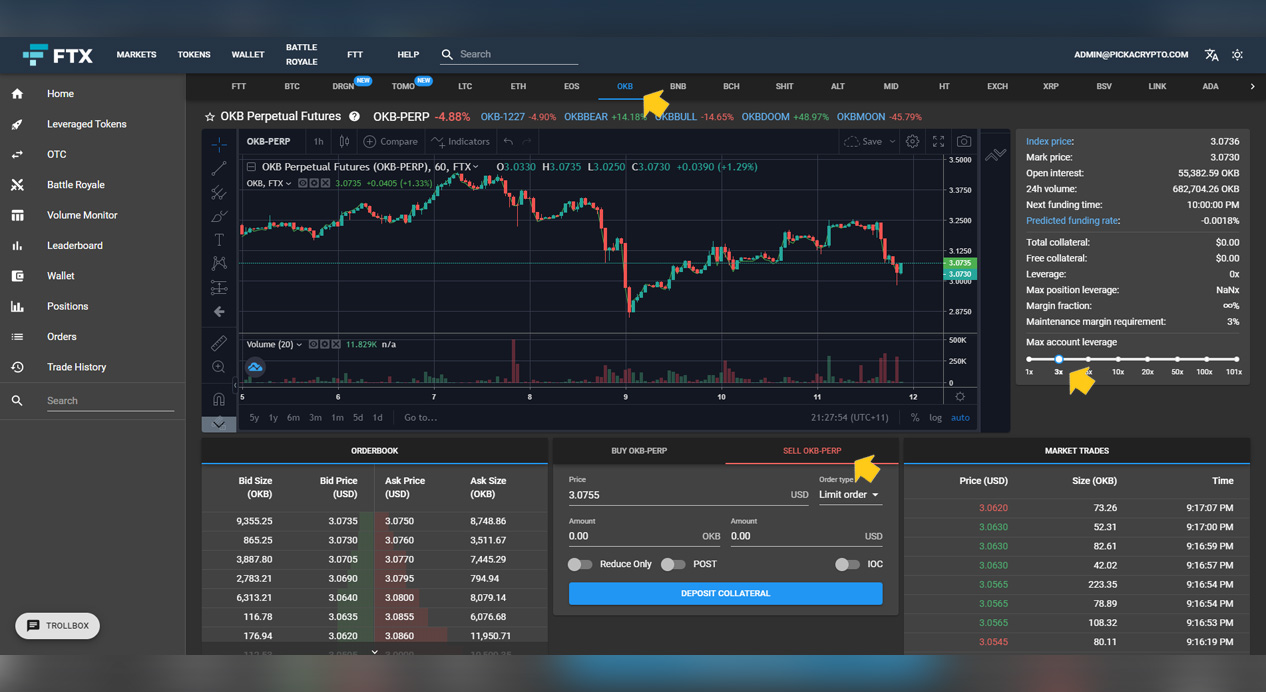Click the blue cloud chart watermark button
1266x692 pixels.
pos(255,367)
